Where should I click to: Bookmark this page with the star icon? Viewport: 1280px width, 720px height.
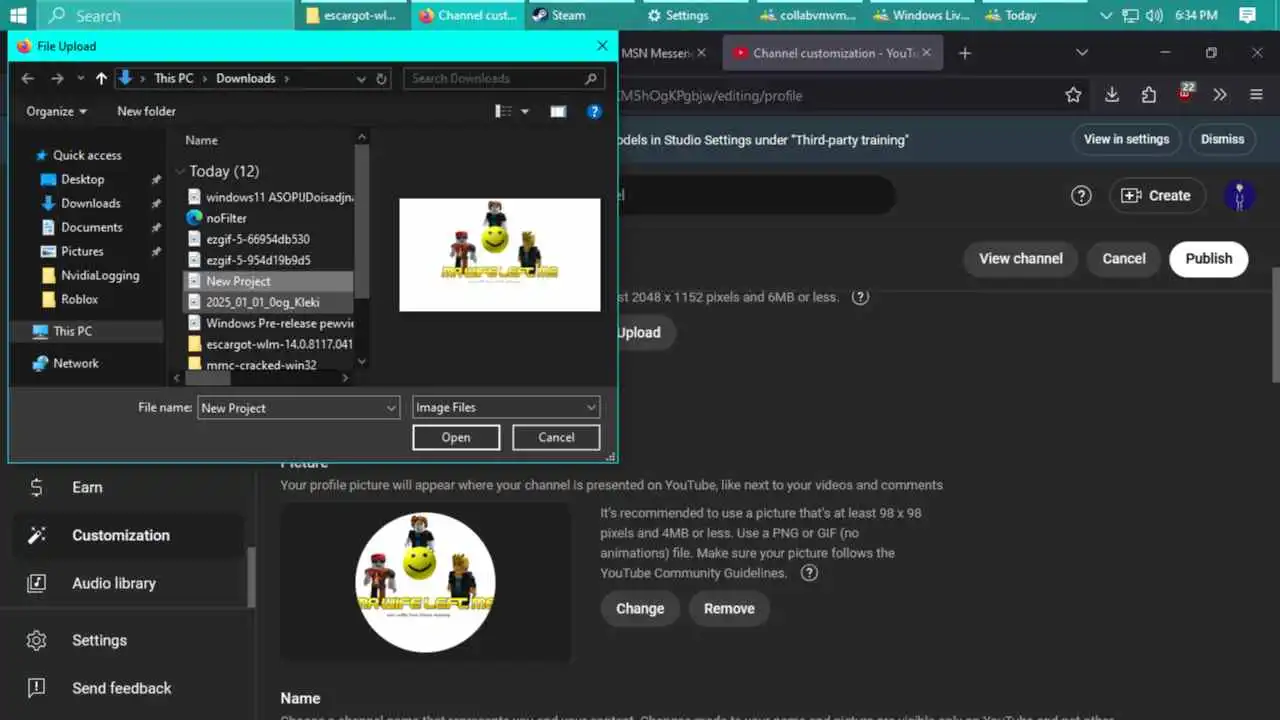(1073, 95)
